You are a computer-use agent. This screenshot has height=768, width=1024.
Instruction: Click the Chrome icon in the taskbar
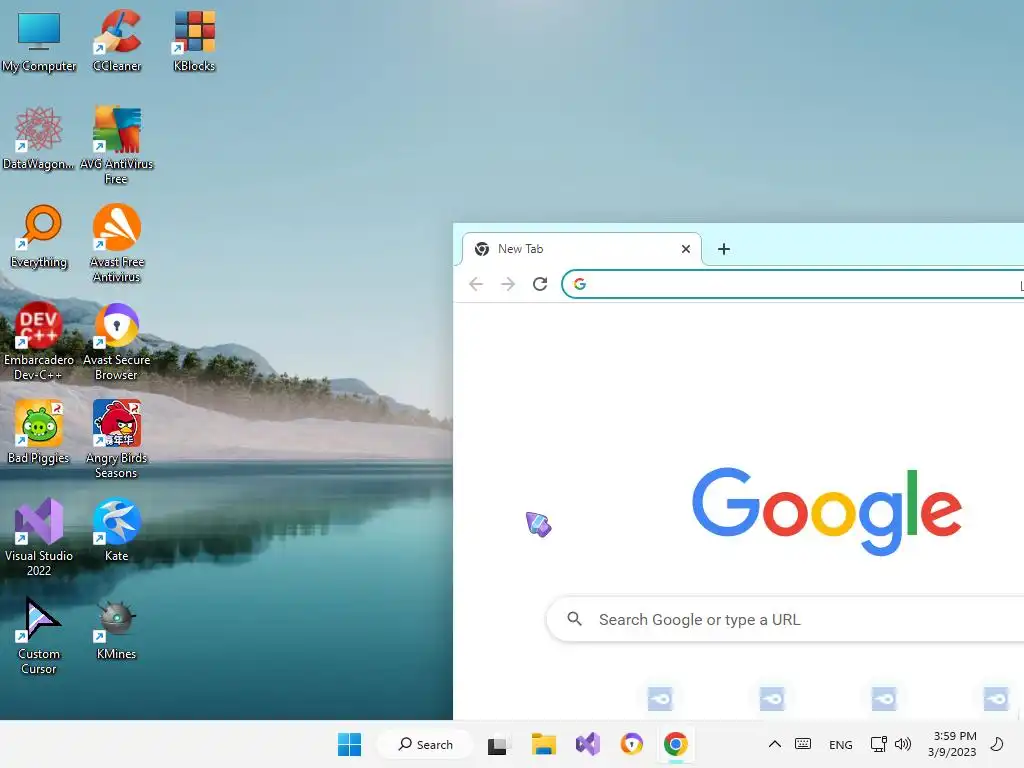676,744
